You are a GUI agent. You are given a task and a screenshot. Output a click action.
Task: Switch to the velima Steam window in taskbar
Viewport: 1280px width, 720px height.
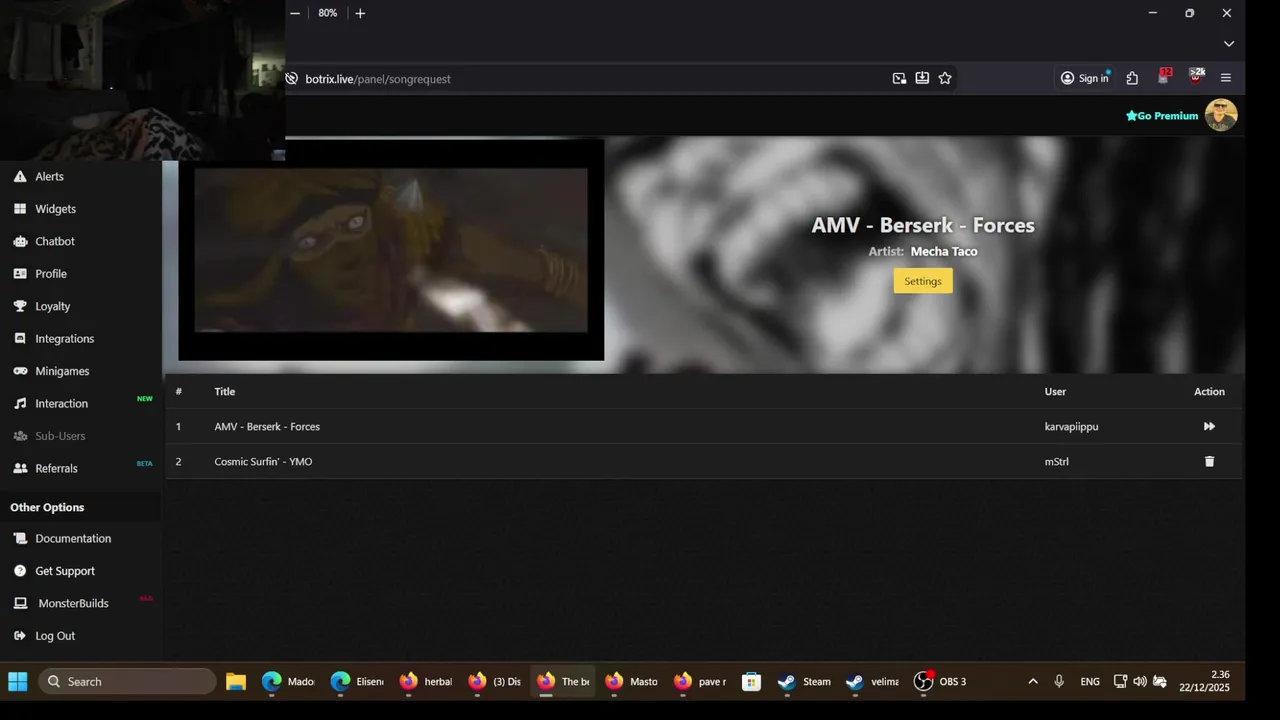point(873,682)
